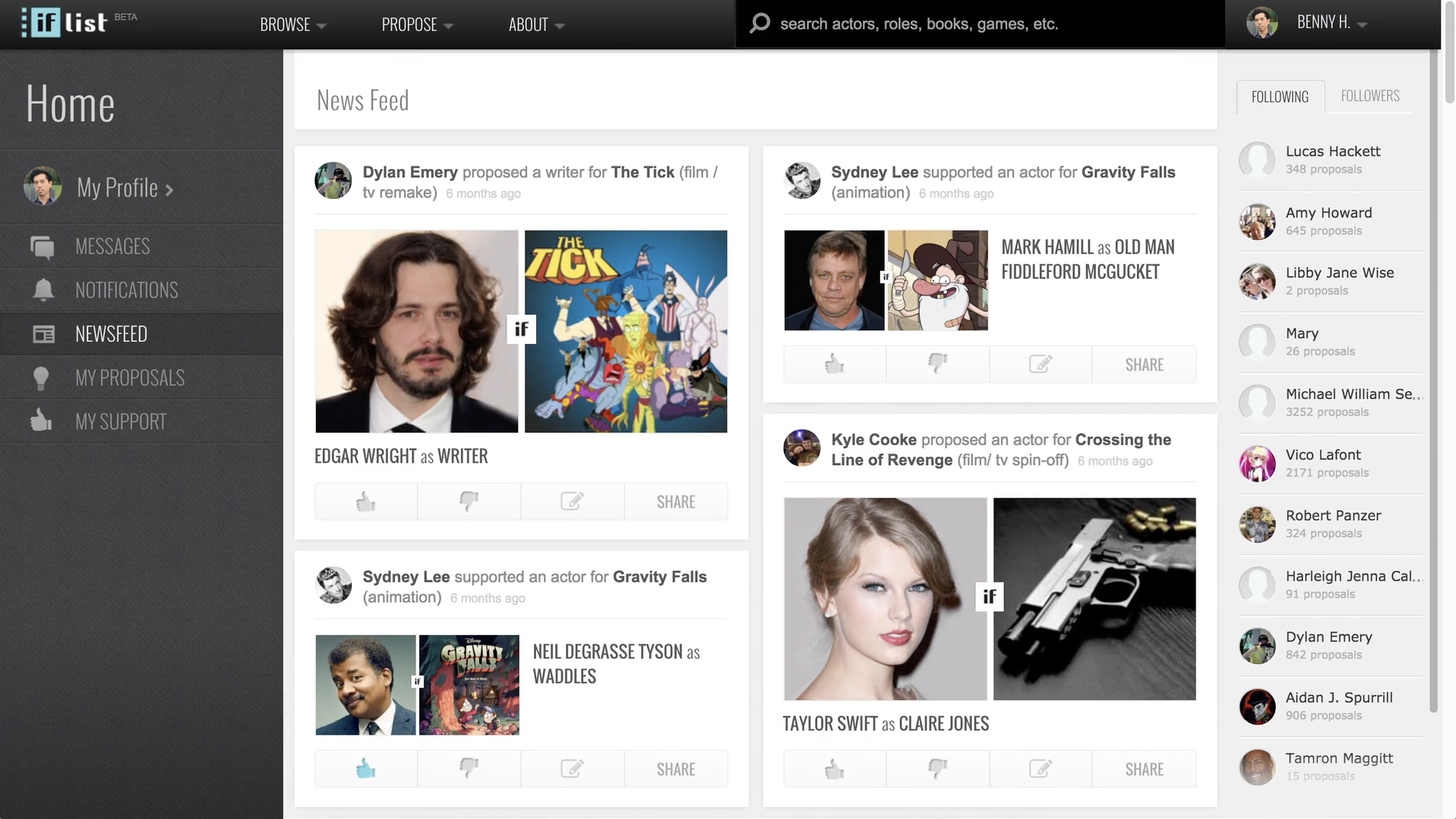This screenshot has width=1456, height=819.
Task: Expand the Browse dropdown menu
Action: tap(292, 24)
